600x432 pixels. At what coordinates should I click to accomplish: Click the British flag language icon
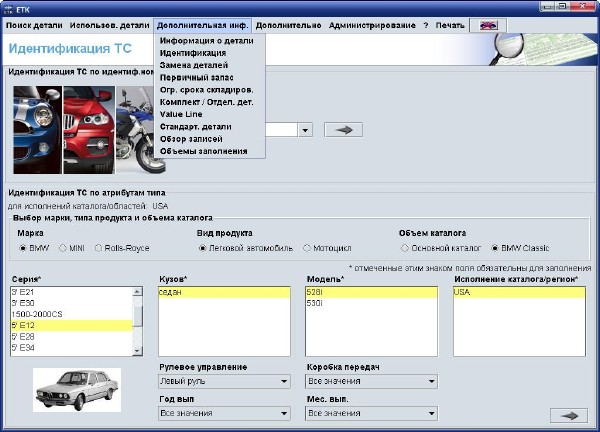coord(488,23)
